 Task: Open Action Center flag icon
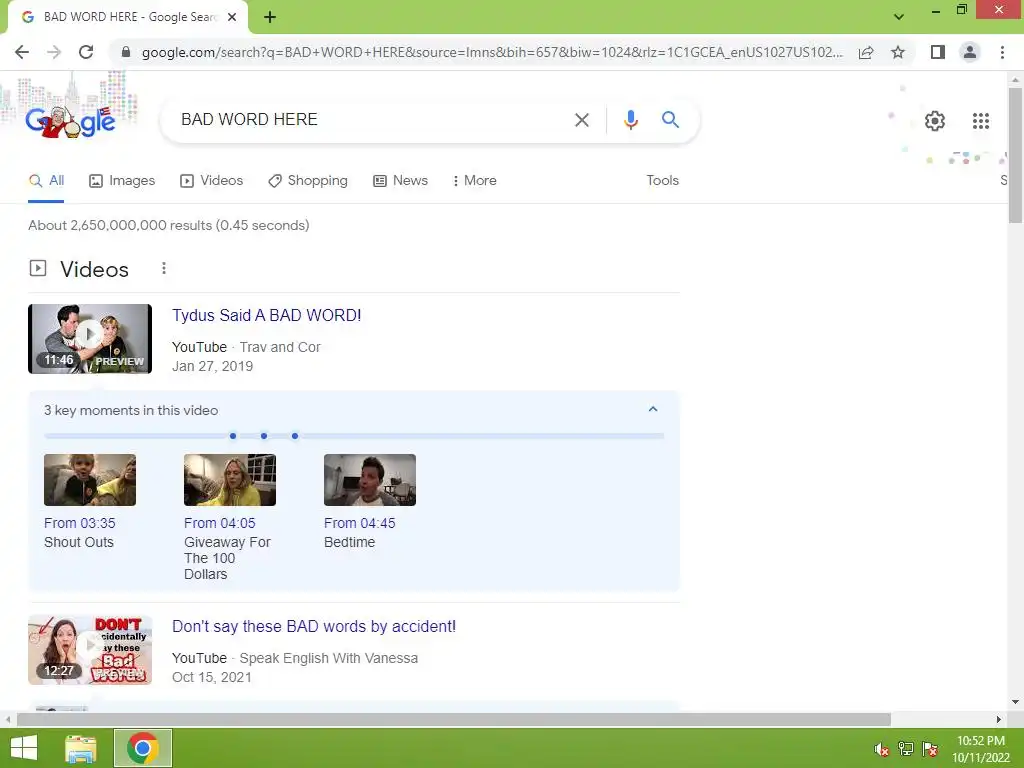tap(930, 749)
